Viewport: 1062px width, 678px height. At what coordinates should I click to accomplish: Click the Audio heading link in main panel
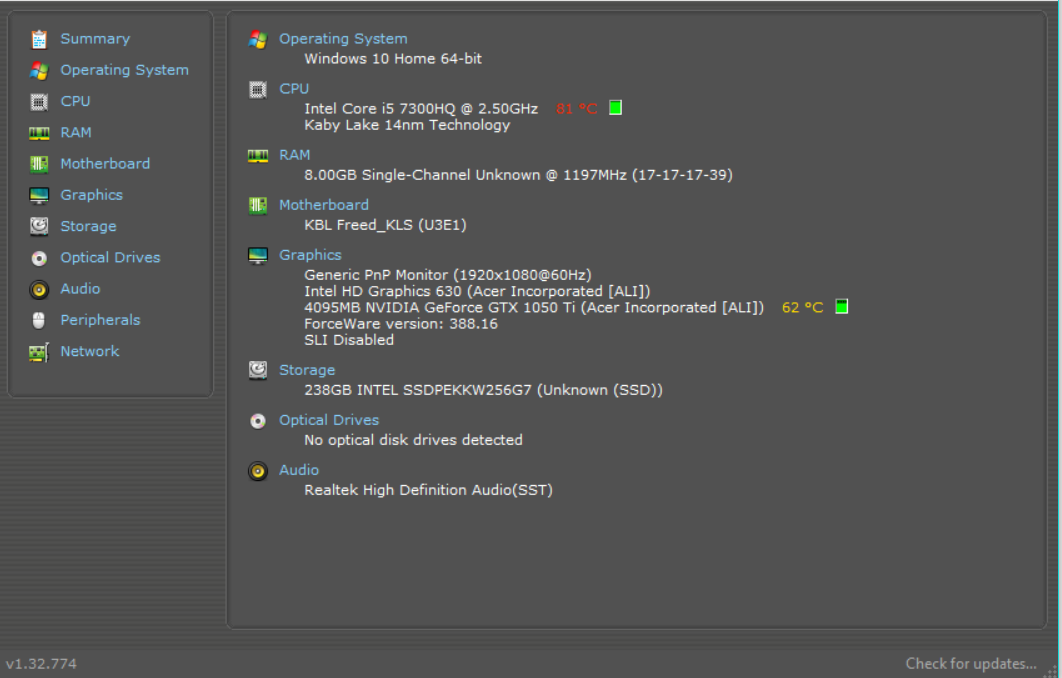tap(299, 470)
